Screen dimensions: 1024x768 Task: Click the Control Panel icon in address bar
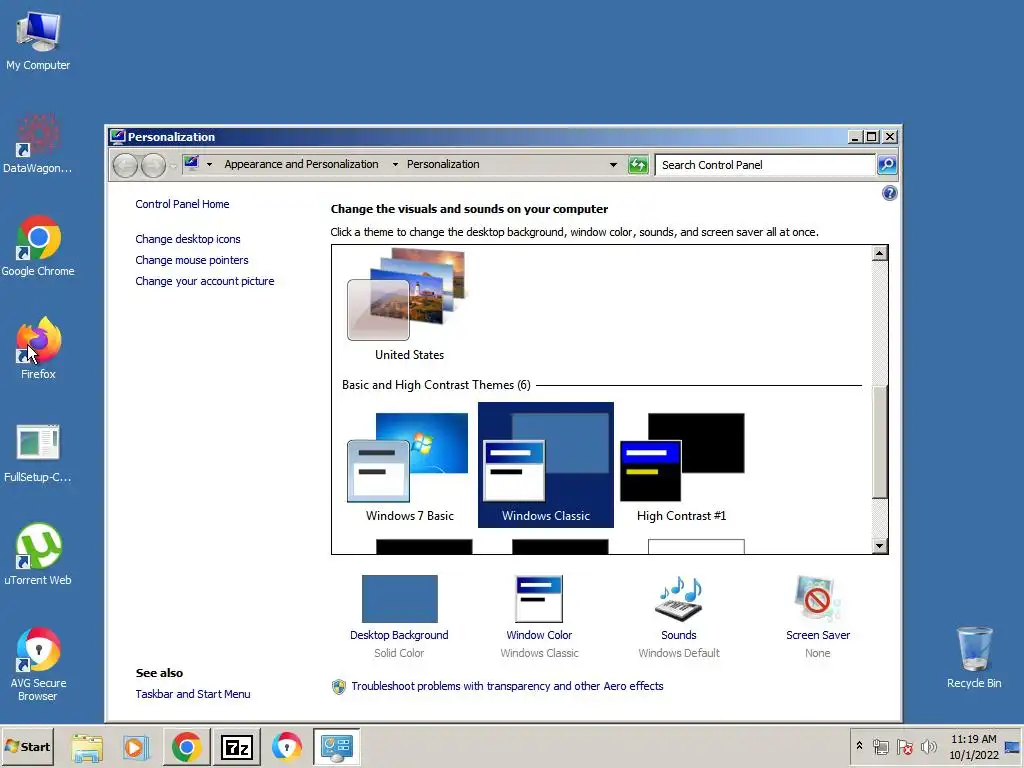tap(191, 163)
